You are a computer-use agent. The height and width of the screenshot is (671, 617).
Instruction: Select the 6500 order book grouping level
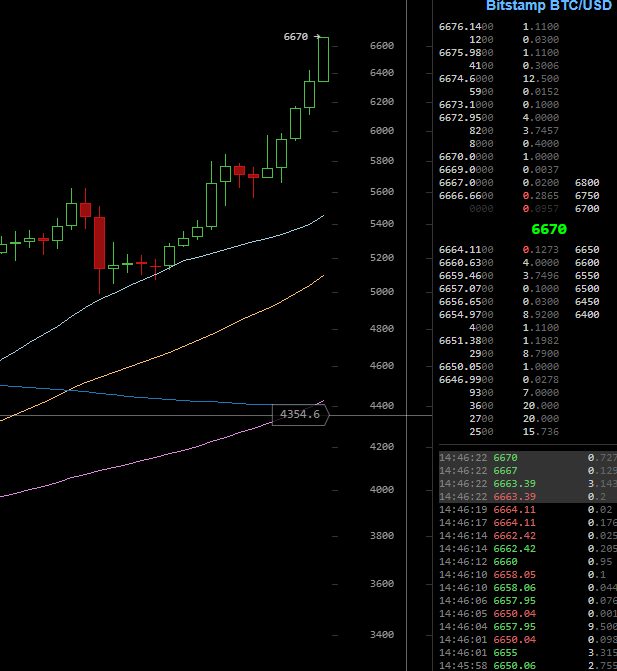[x=587, y=288]
